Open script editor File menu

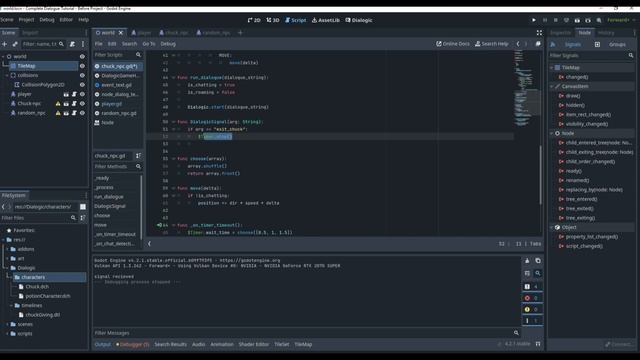99,44
